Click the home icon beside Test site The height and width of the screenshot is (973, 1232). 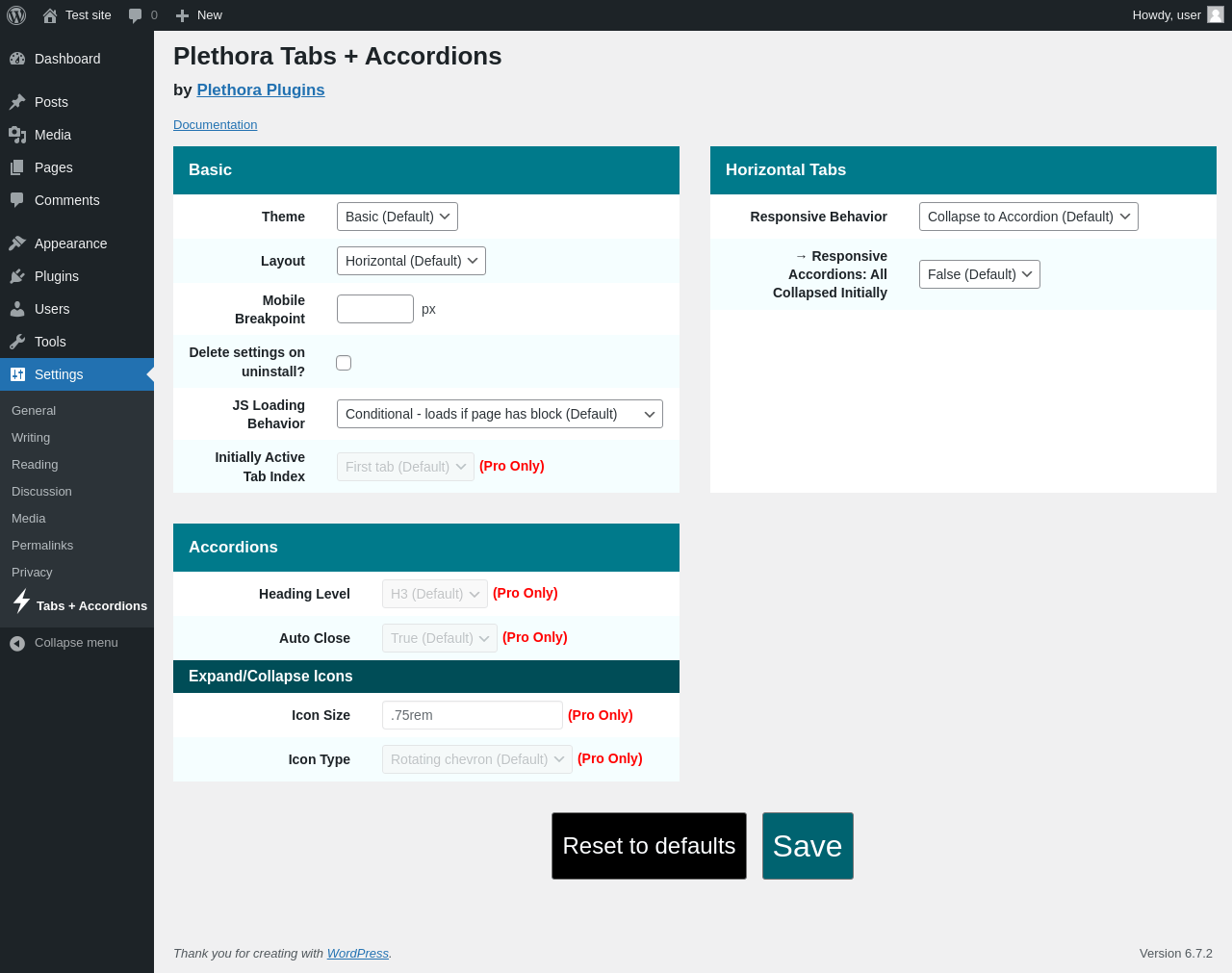tap(50, 15)
